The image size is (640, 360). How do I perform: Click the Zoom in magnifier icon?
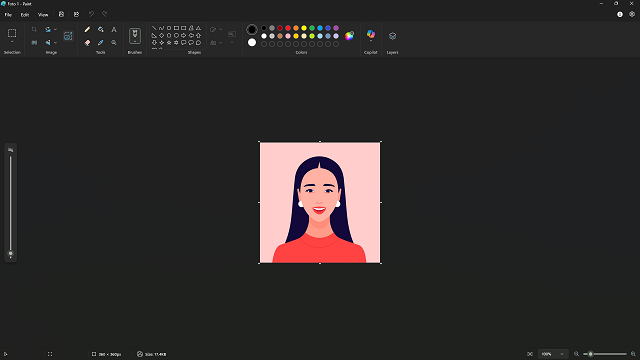point(633,354)
